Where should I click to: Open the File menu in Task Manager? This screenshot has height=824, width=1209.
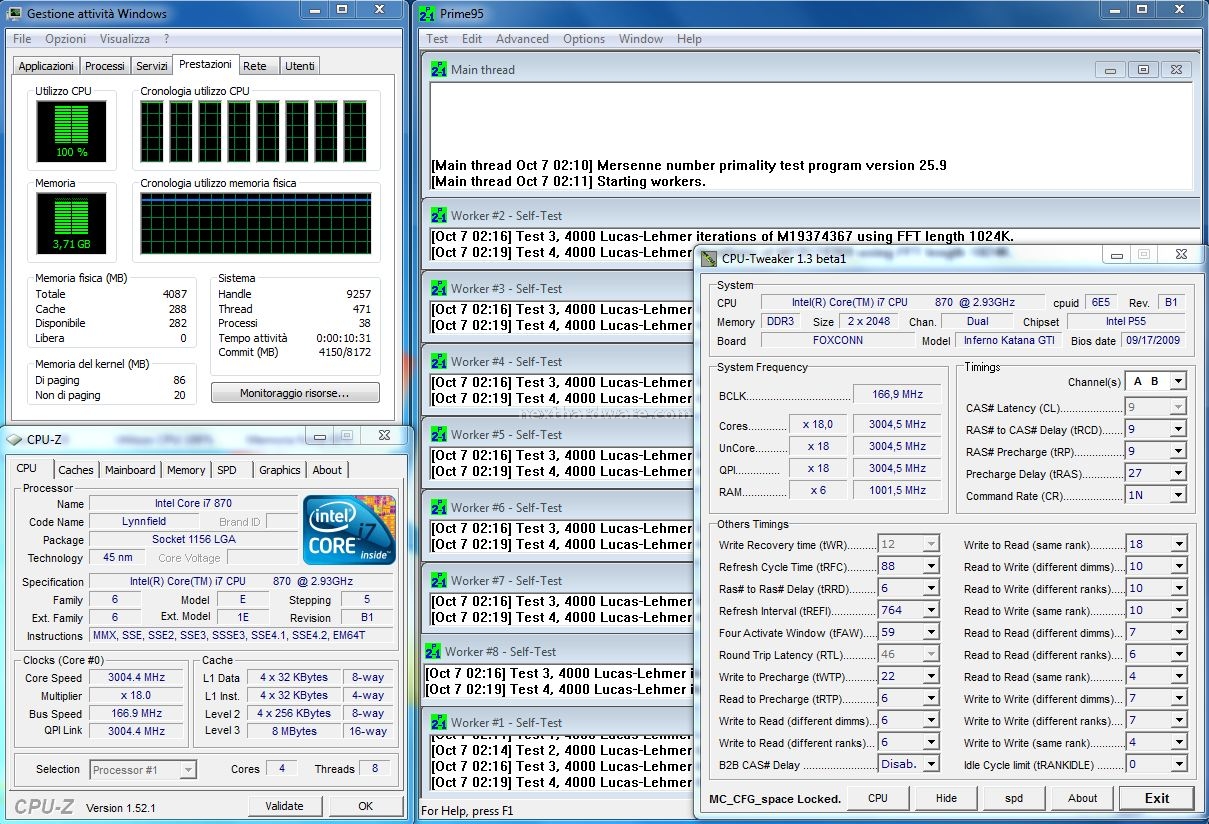(x=22, y=39)
